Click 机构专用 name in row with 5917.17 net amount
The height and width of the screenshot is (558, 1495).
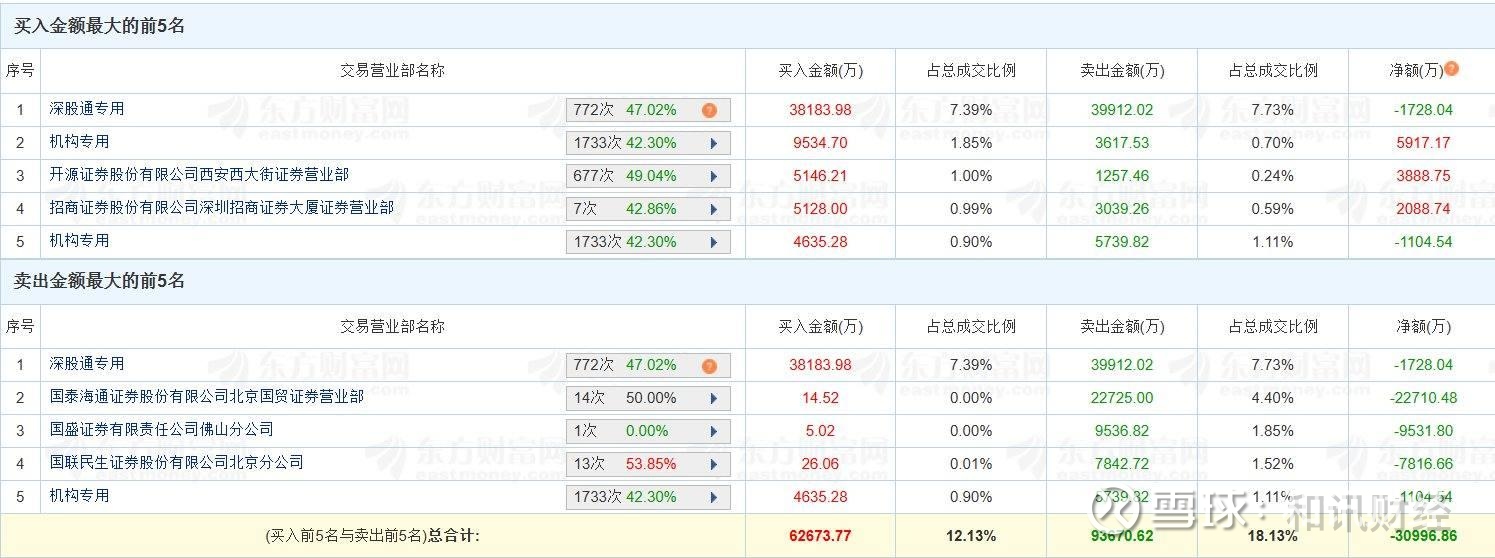coord(79,142)
